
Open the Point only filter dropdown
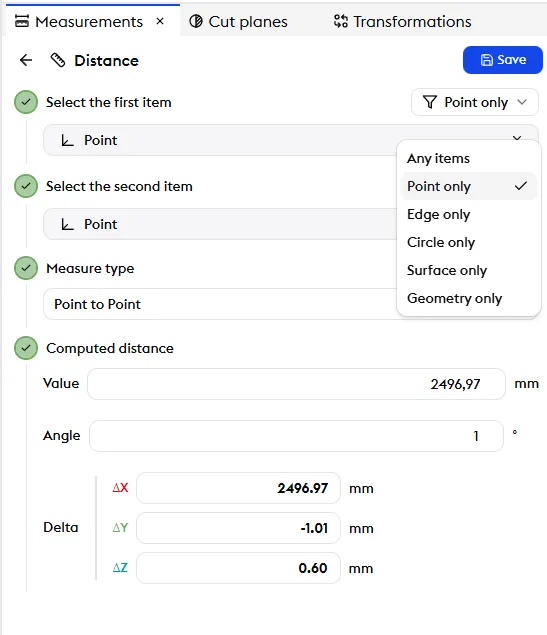[475, 102]
